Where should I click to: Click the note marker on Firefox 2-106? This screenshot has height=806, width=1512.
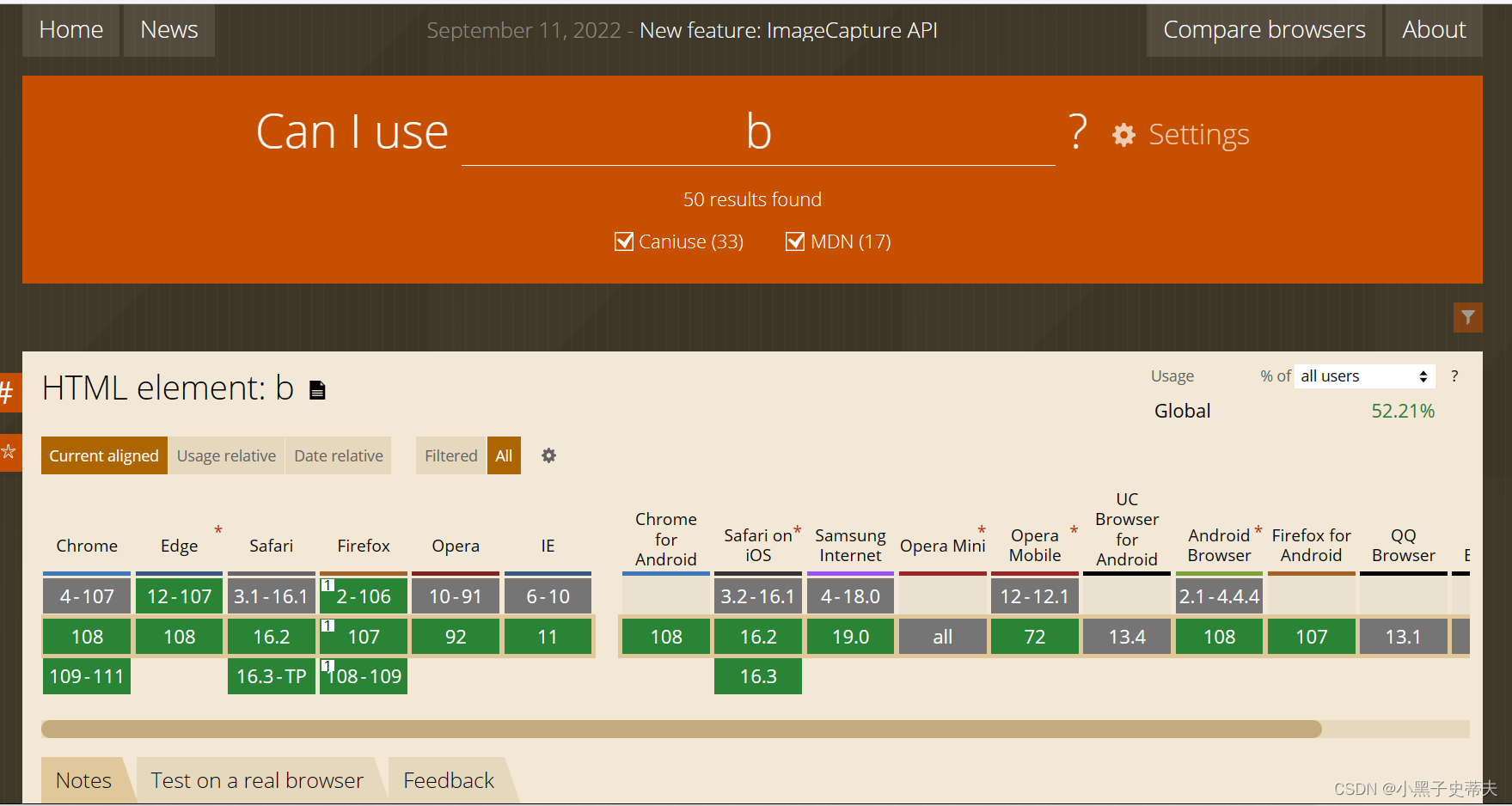coord(327,585)
